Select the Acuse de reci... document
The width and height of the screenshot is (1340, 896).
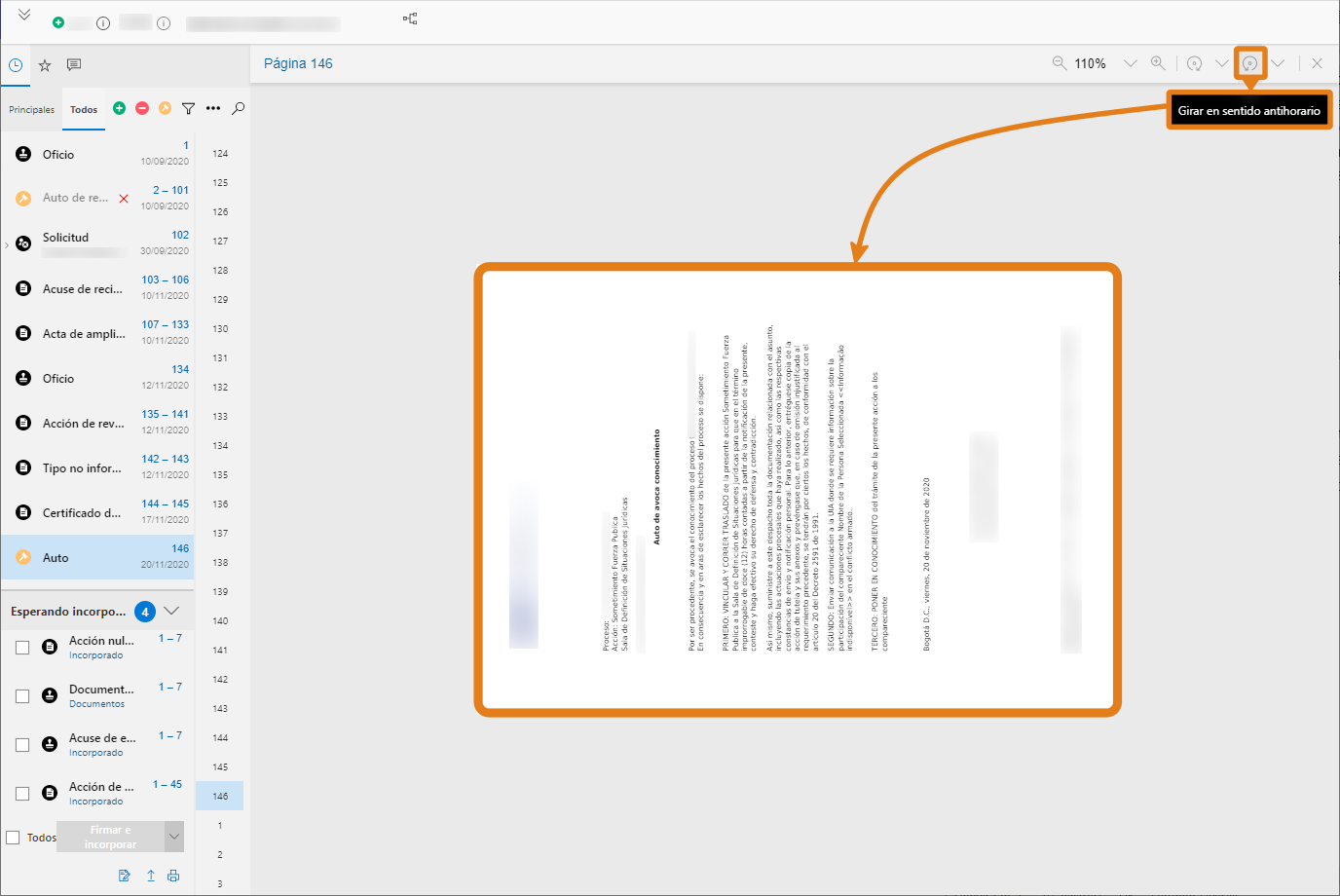tap(97, 288)
